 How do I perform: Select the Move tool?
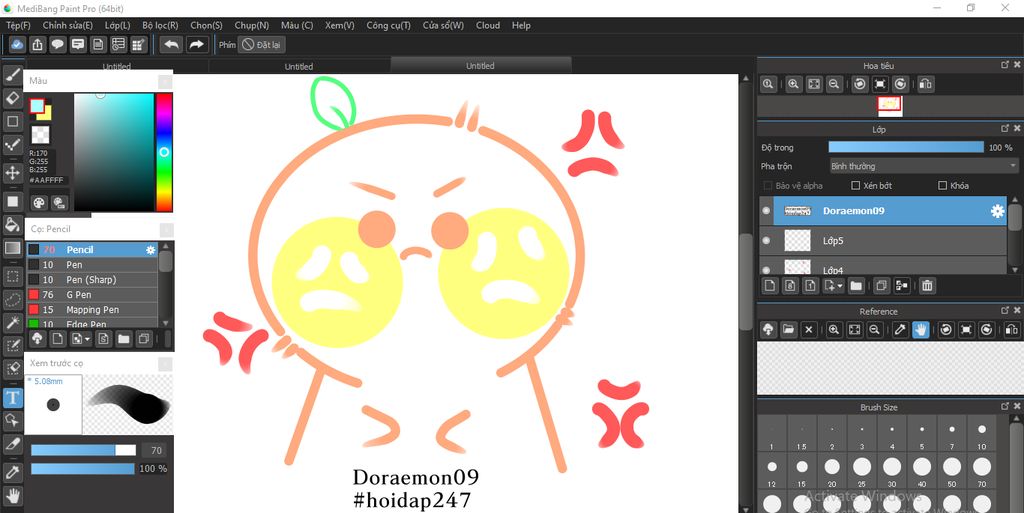12,173
